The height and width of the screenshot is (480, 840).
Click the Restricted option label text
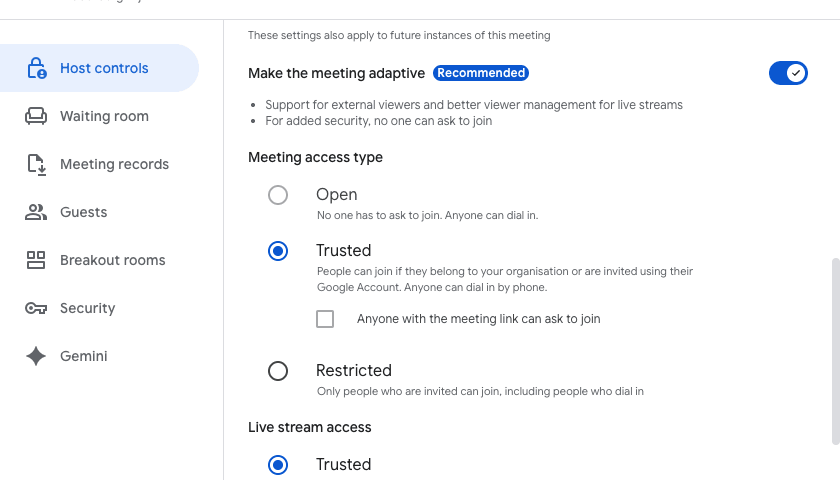click(354, 370)
